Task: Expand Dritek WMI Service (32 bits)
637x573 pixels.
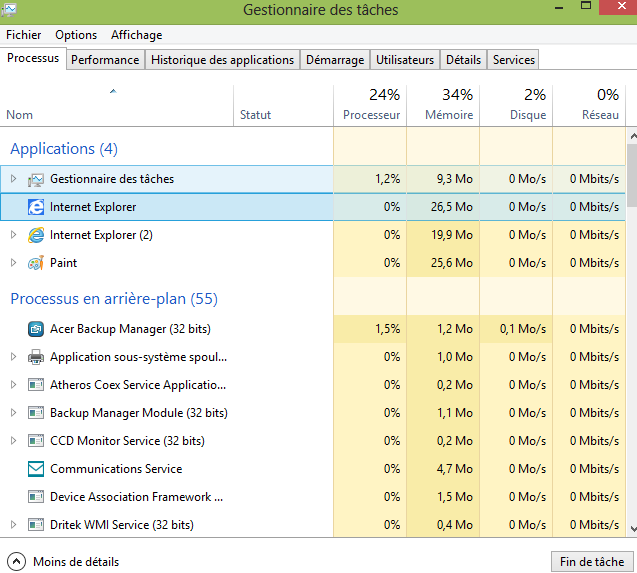Action: click(13, 525)
